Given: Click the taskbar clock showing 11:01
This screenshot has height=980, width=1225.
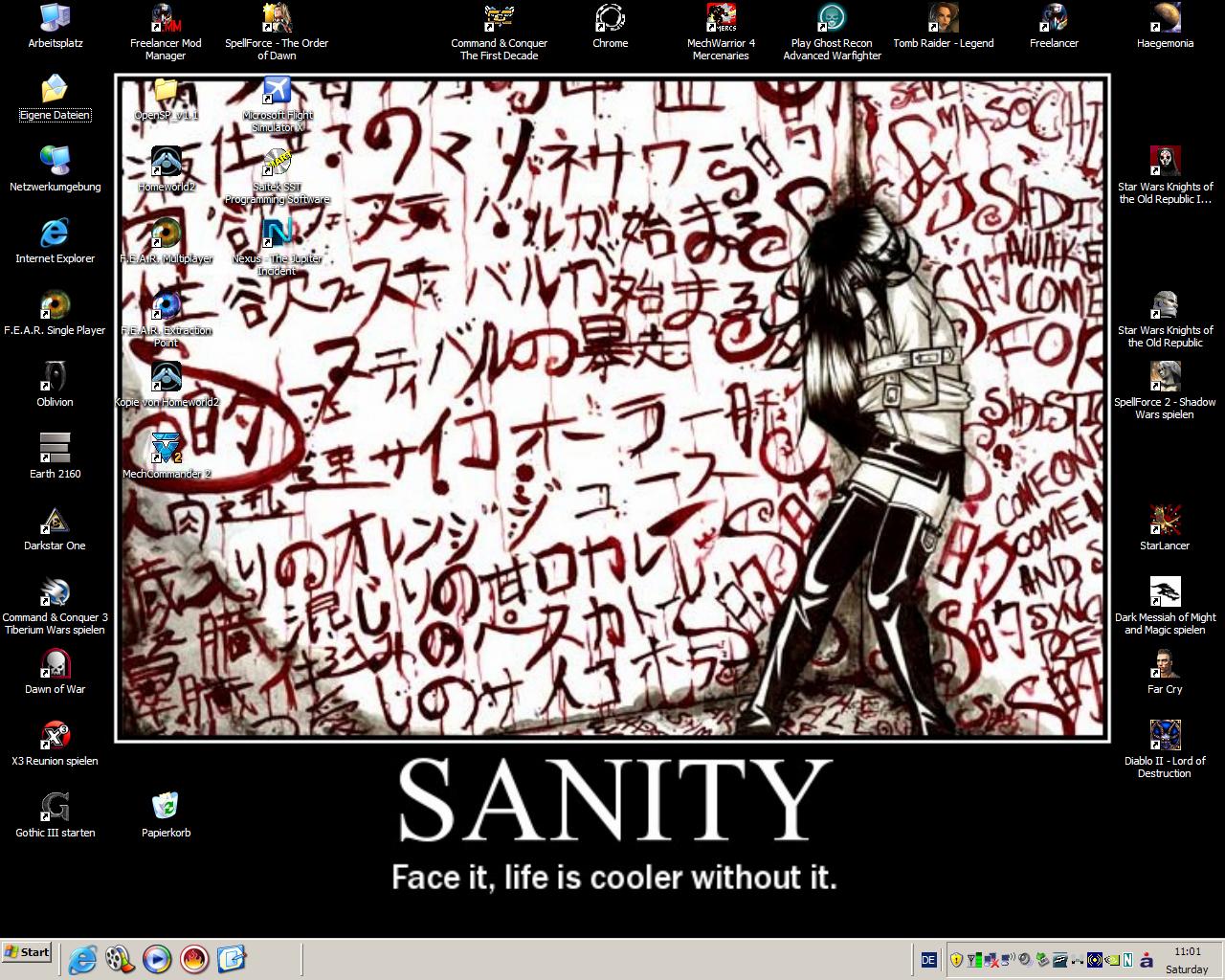Looking at the screenshot, I should point(1187,952).
